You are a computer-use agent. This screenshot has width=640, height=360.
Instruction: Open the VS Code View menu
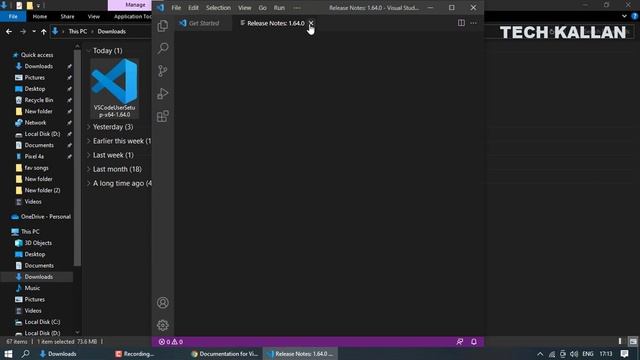(x=245, y=8)
